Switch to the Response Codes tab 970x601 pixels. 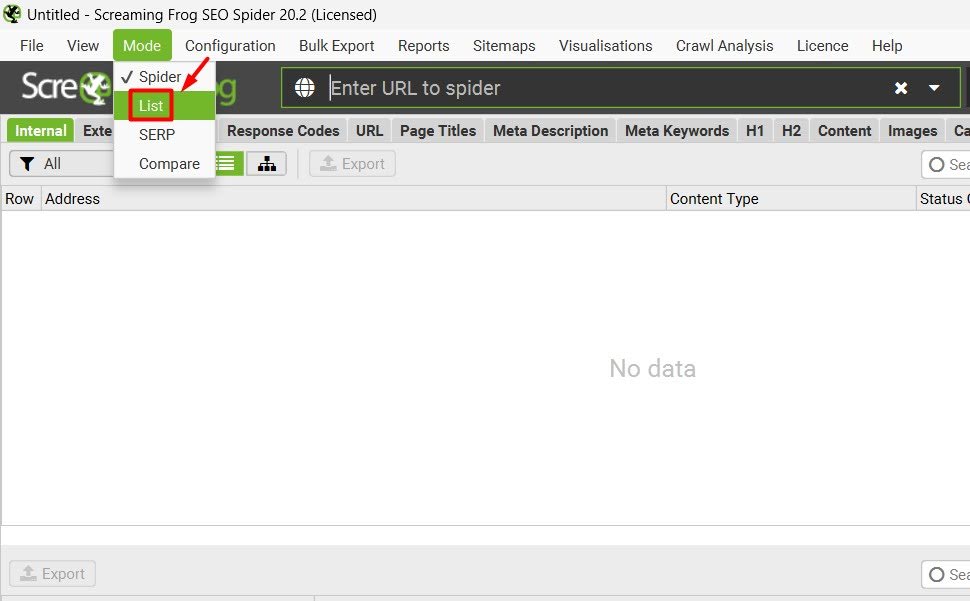coord(283,130)
